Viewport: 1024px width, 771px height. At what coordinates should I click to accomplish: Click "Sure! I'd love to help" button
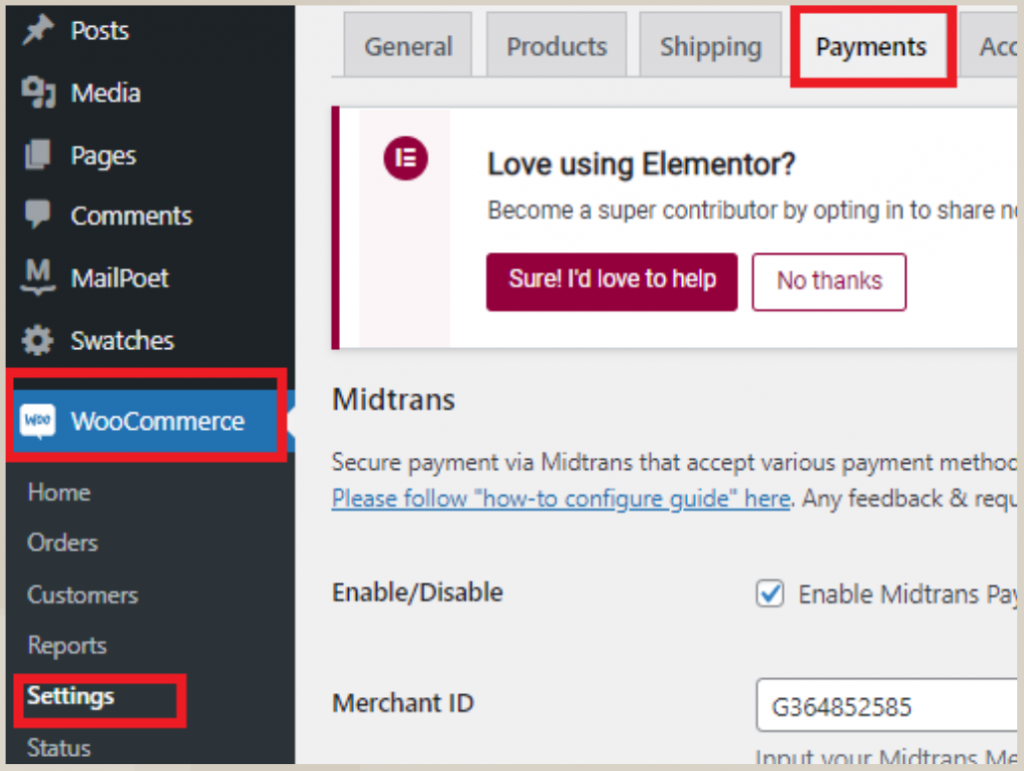pyautogui.click(x=612, y=281)
